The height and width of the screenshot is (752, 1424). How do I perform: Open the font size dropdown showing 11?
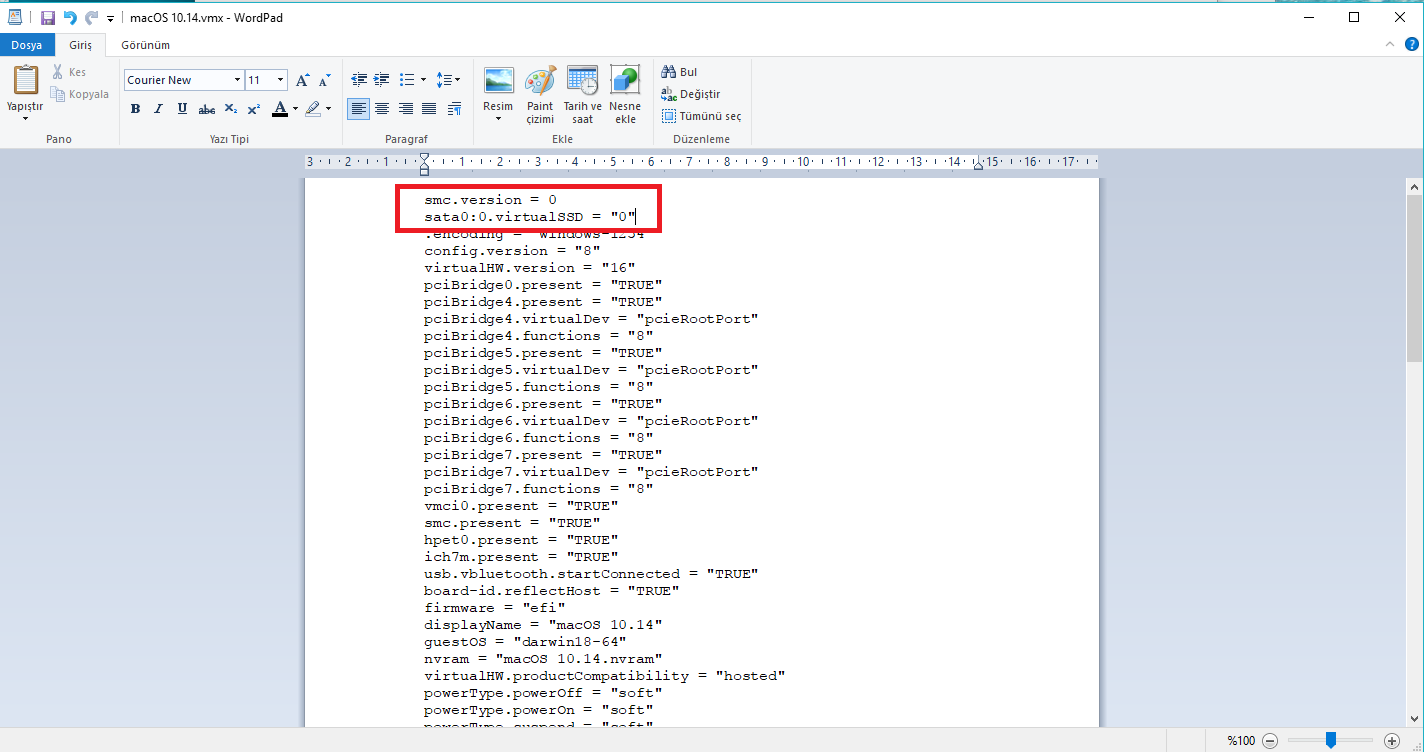pyautogui.click(x=280, y=80)
